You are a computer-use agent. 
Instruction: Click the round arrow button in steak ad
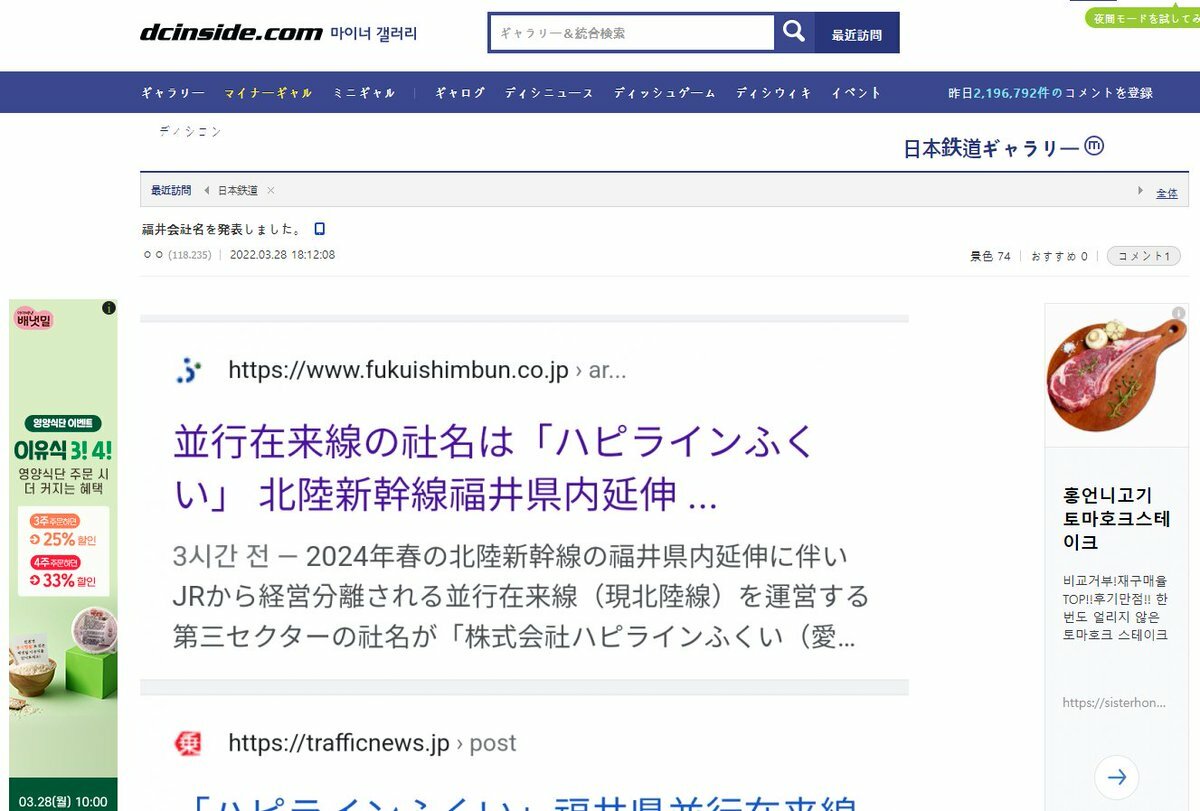point(1117,777)
